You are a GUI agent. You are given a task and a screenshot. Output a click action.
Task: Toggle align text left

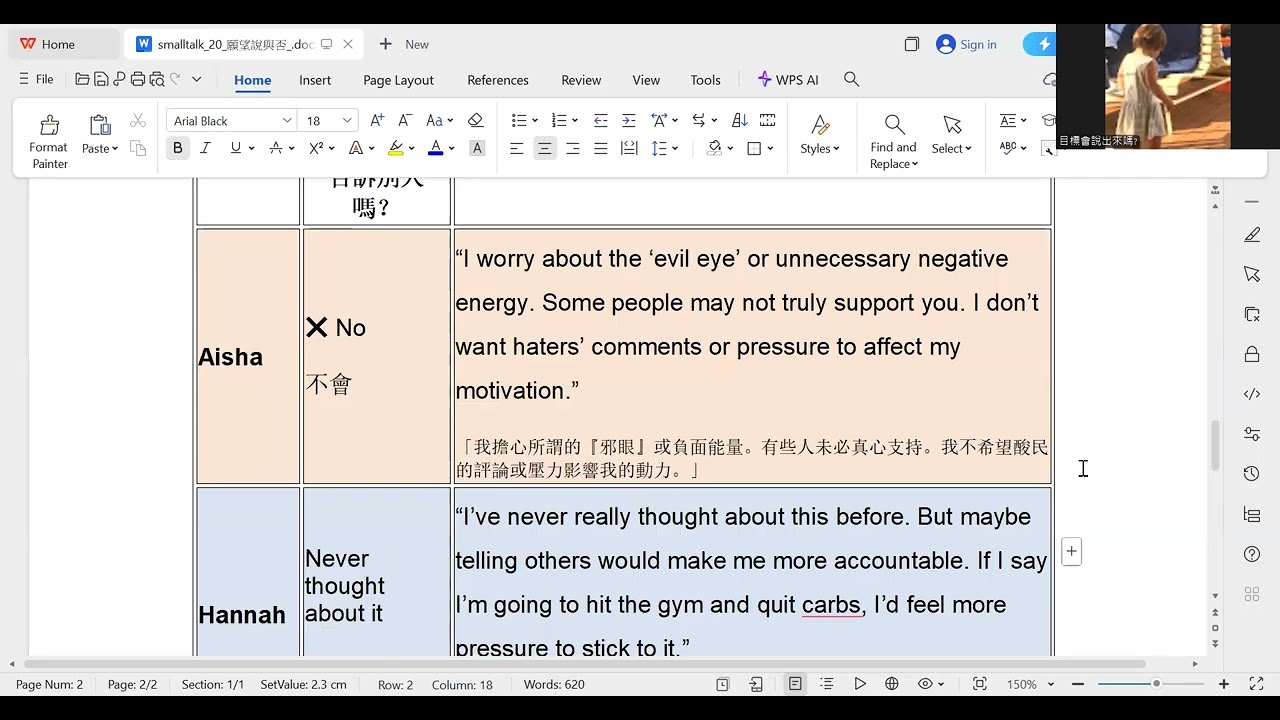pos(516,148)
